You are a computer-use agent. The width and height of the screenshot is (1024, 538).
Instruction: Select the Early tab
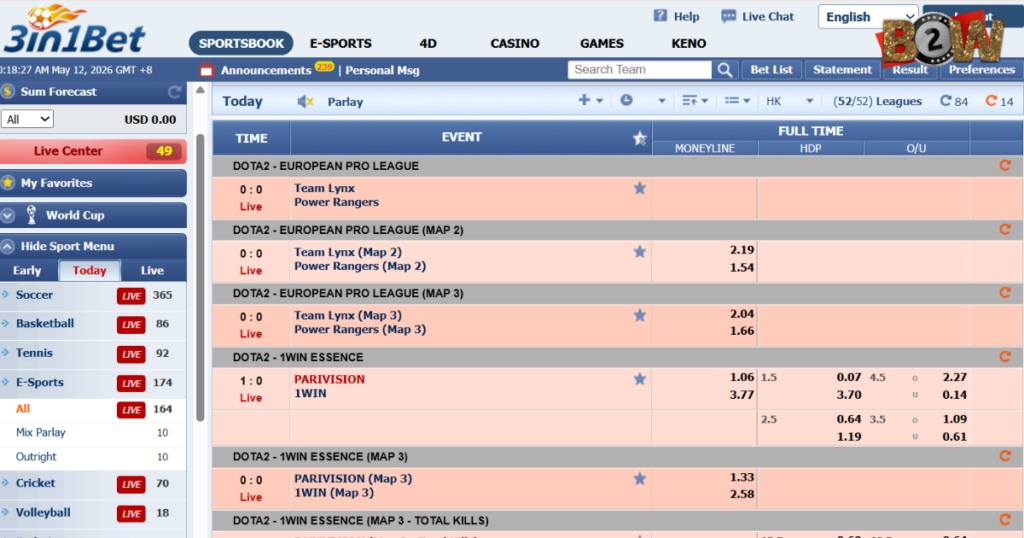pos(27,270)
